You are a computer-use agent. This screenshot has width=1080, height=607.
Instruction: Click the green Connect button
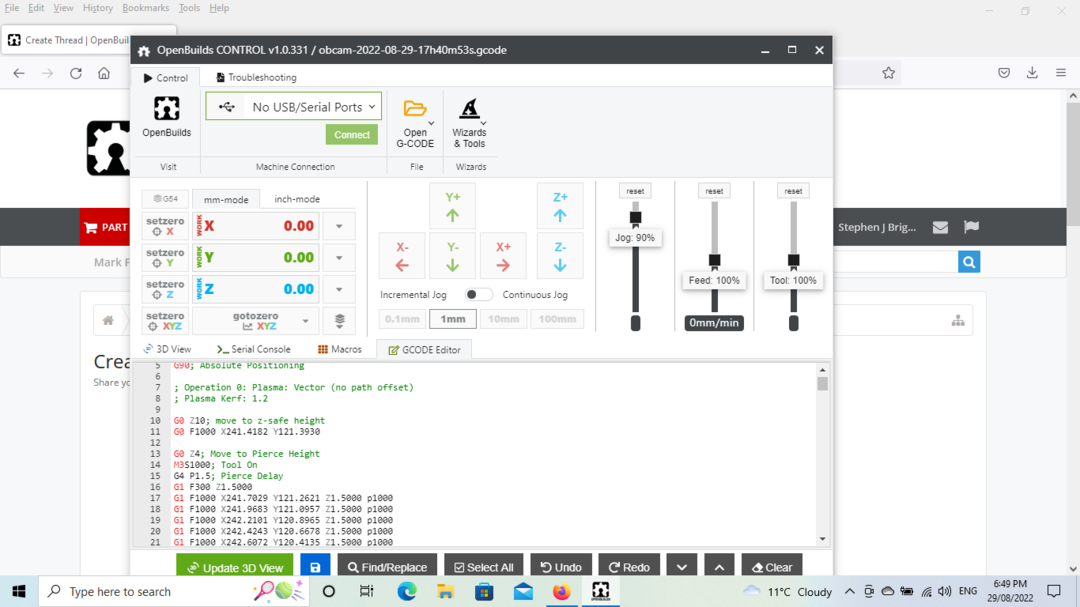coord(352,135)
